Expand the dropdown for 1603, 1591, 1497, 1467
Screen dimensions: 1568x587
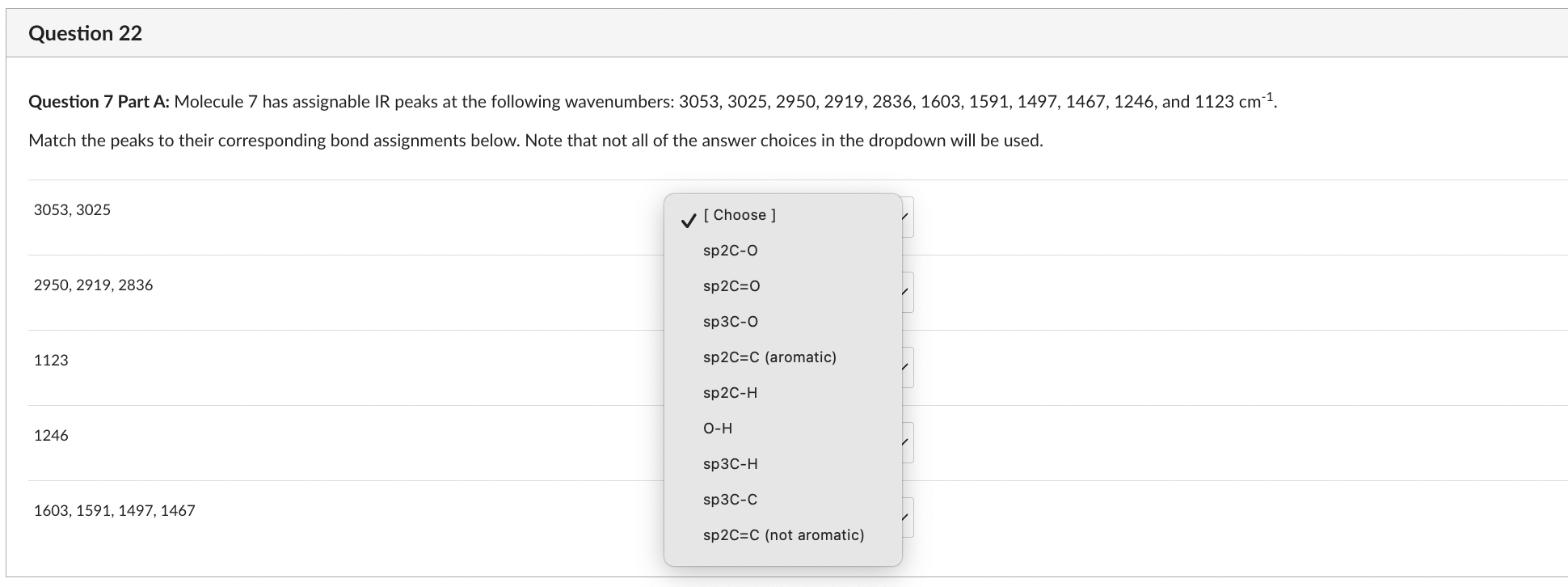[905, 516]
